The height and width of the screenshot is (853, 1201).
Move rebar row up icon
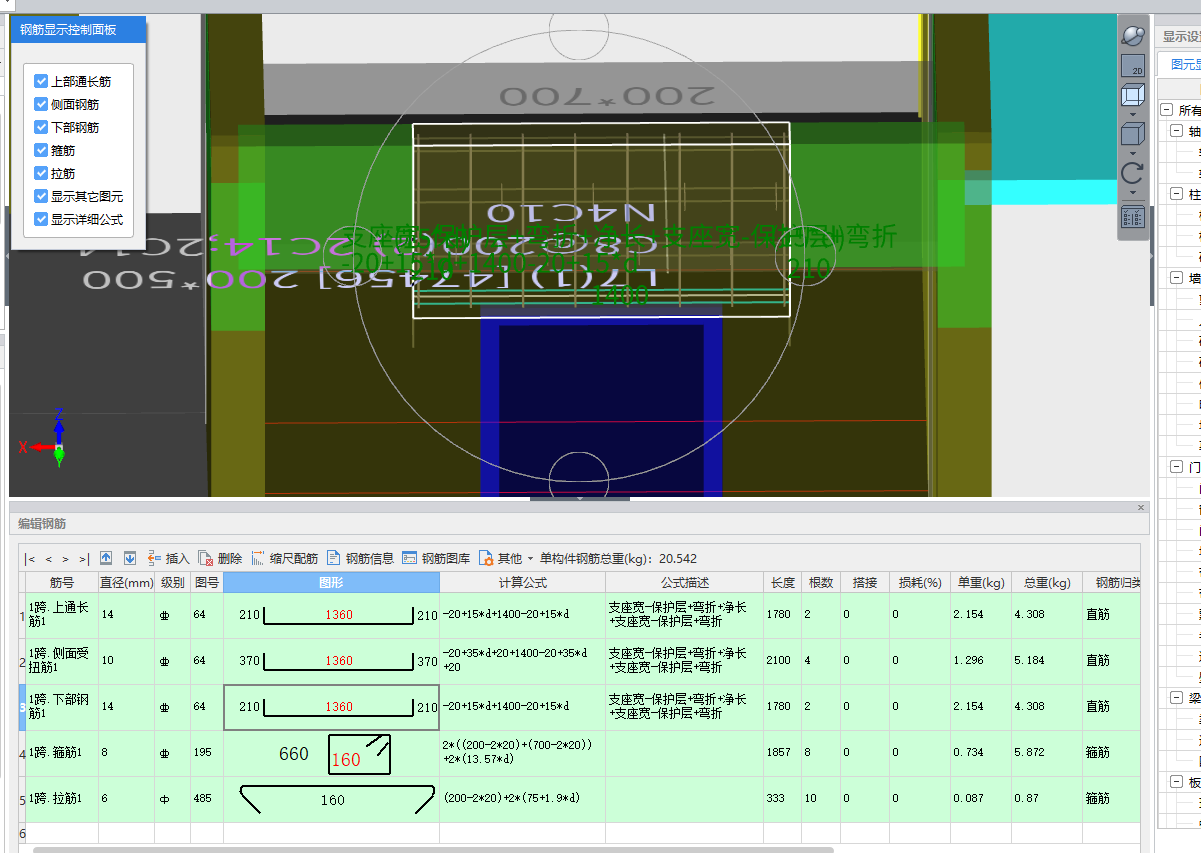click(106, 558)
